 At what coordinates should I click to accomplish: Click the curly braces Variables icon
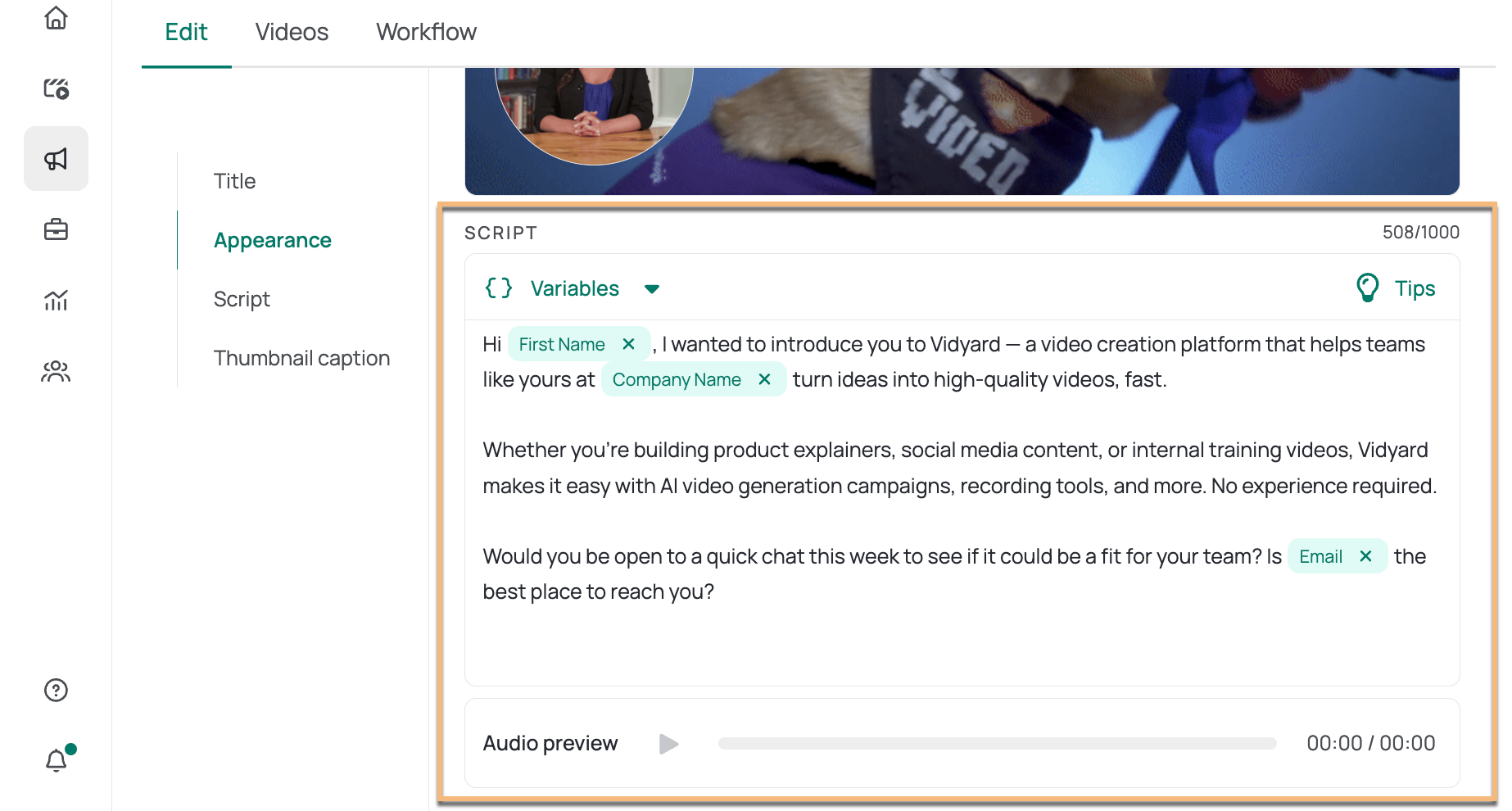[x=499, y=288]
